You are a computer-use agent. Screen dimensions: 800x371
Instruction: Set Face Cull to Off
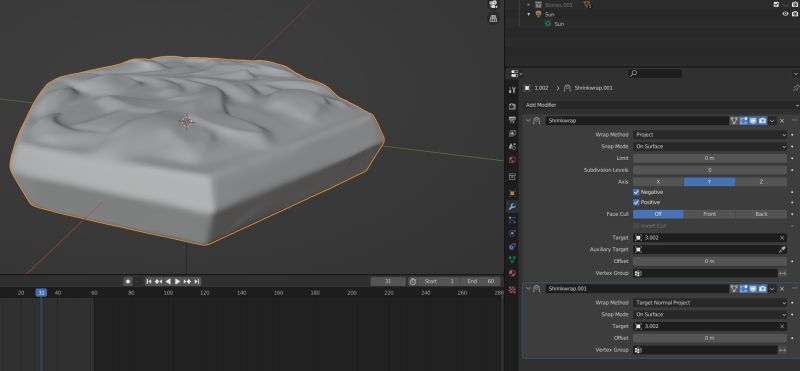click(x=658, y=214)
